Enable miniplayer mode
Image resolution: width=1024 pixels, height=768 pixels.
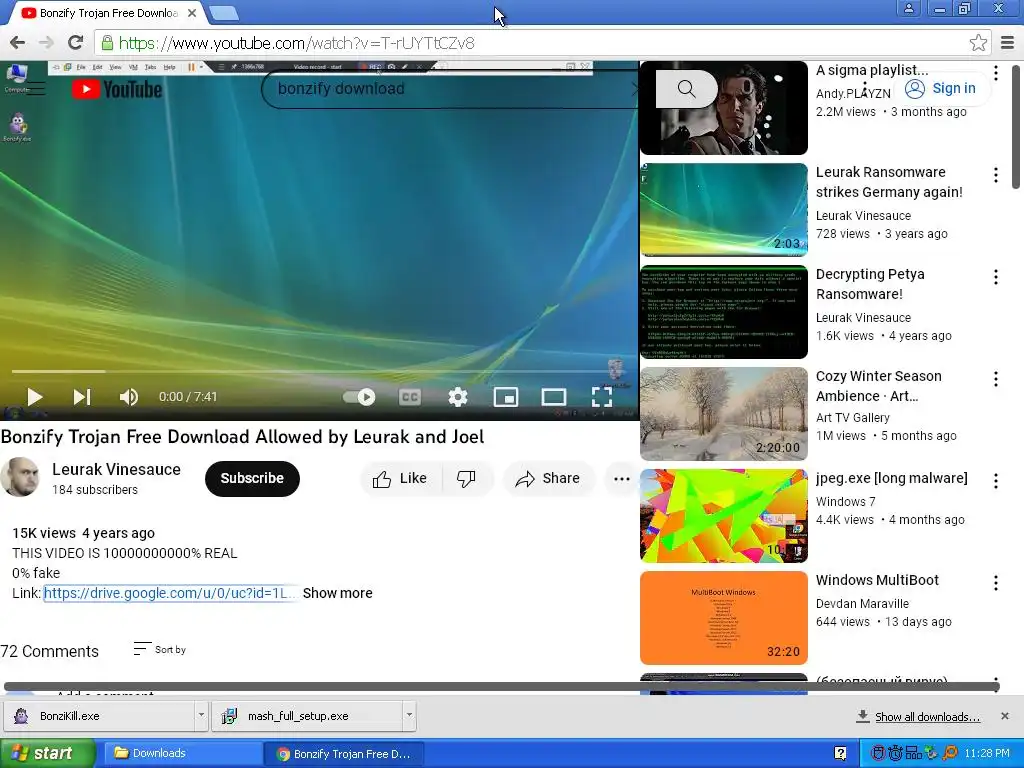click(505, 396)
